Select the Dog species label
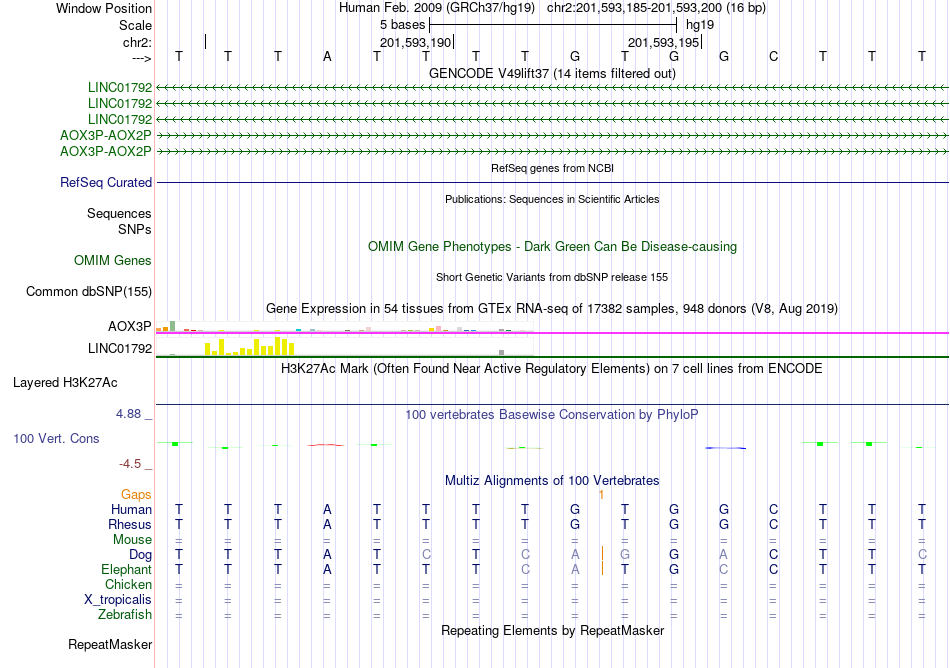This screenshot has height=668, width=950. (x=140, y=555)
